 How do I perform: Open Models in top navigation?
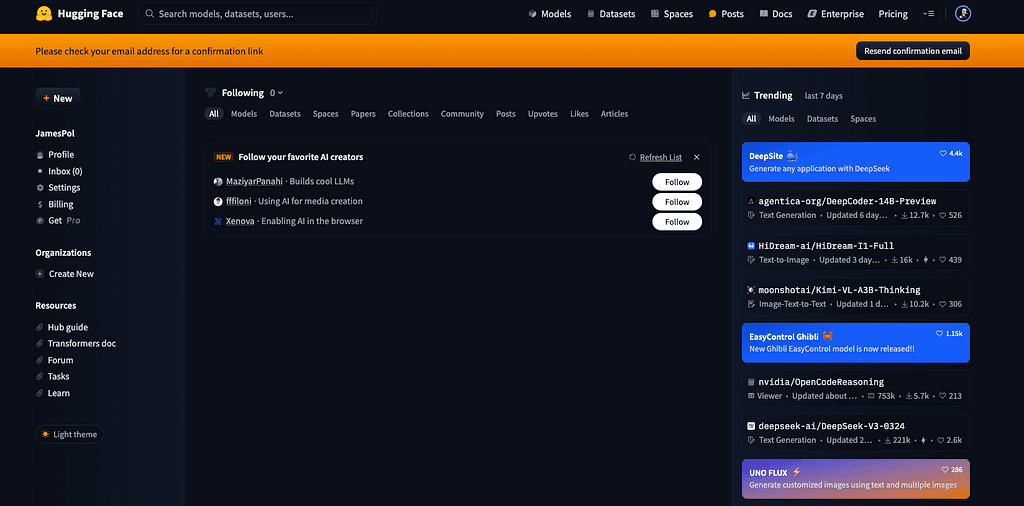click(550, 14)
